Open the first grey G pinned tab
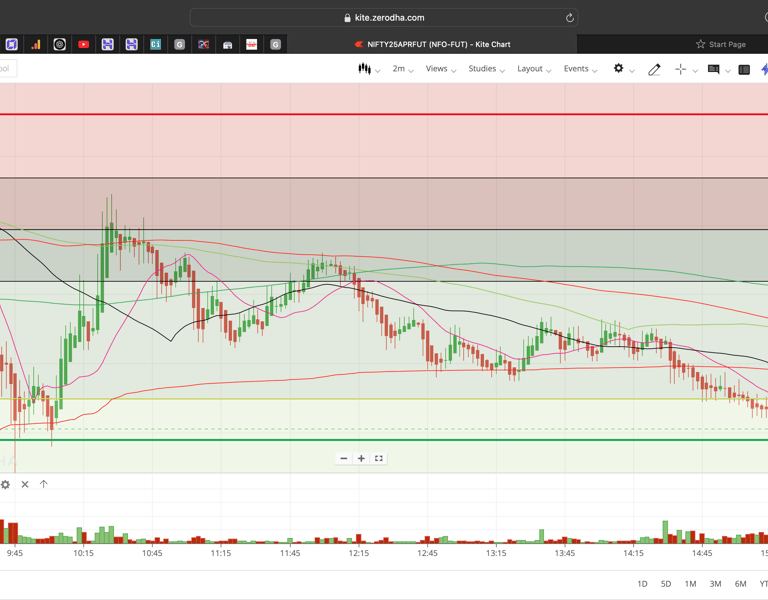768x600 pixels. pyautogui.click(x=179, y=45)
